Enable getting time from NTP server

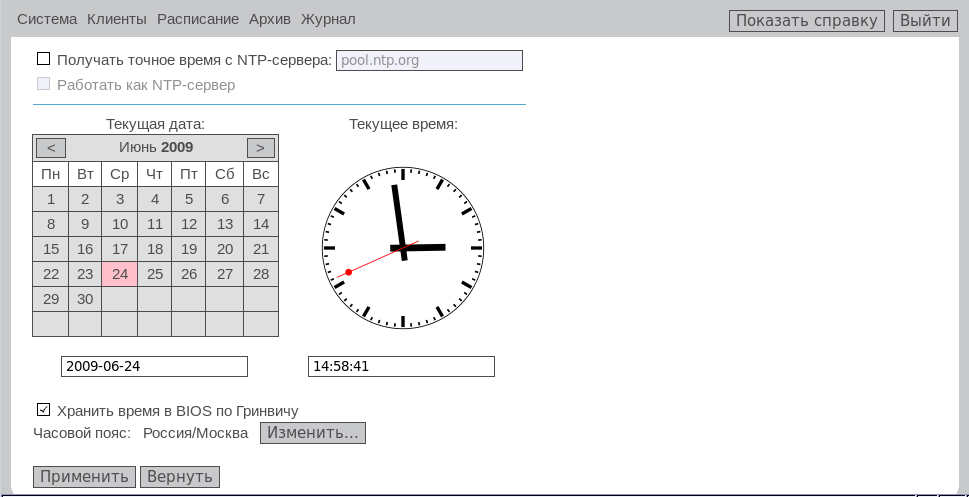click(x=43, y=60)
